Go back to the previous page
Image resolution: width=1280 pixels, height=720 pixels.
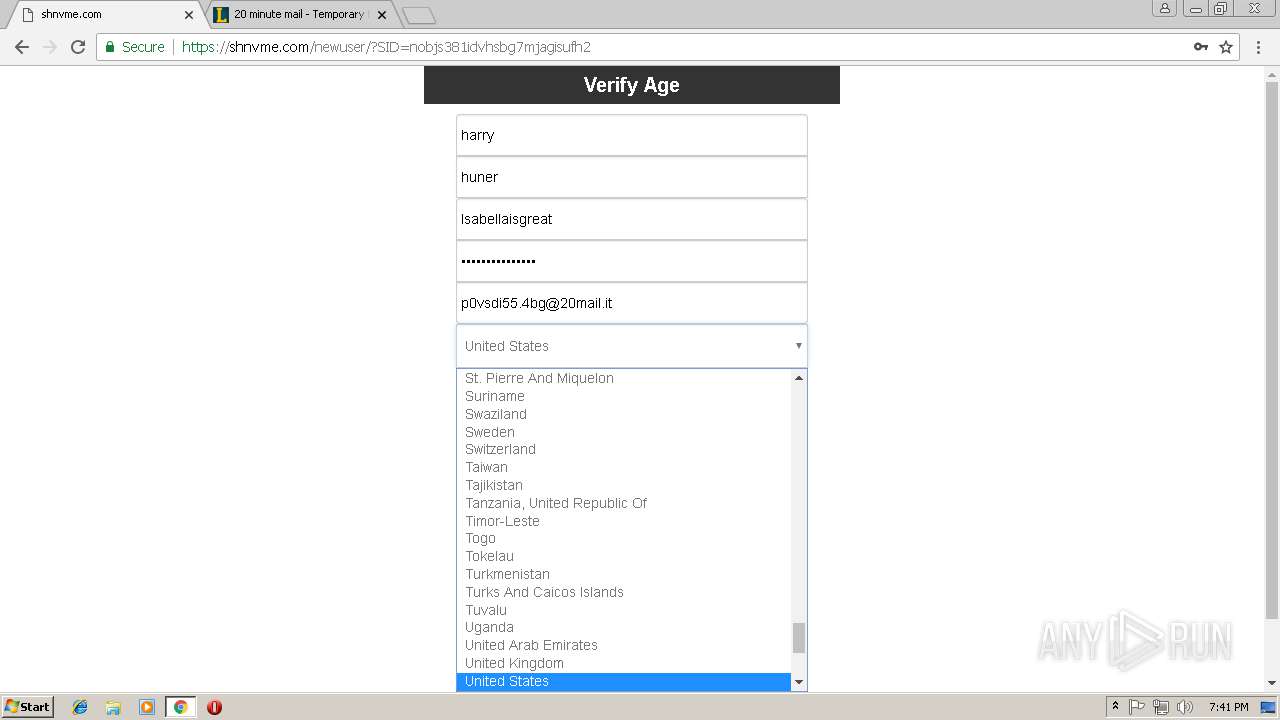click(x=22, y=47)
